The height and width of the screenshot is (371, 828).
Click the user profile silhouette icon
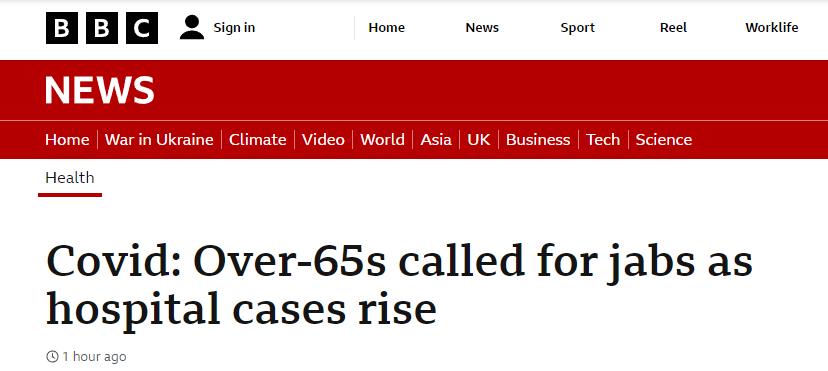(x=192, y=27)
